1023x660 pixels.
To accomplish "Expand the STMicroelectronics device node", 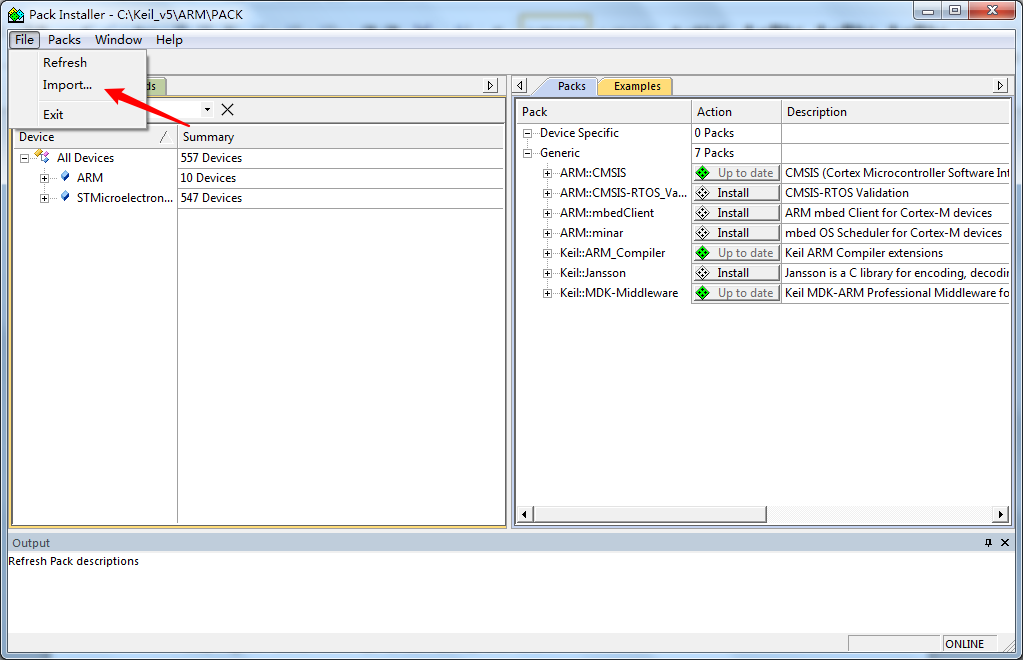I will pos(45,198).
